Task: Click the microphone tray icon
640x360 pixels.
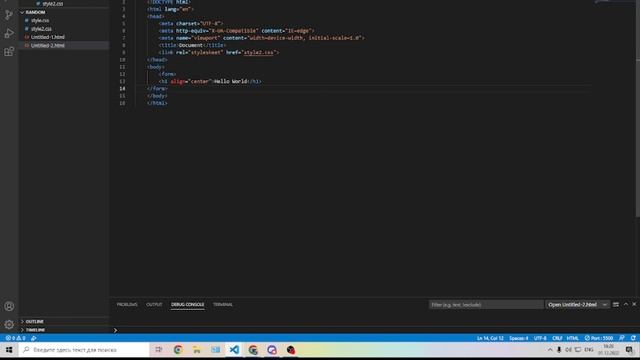Action: (x=559, y=350)
